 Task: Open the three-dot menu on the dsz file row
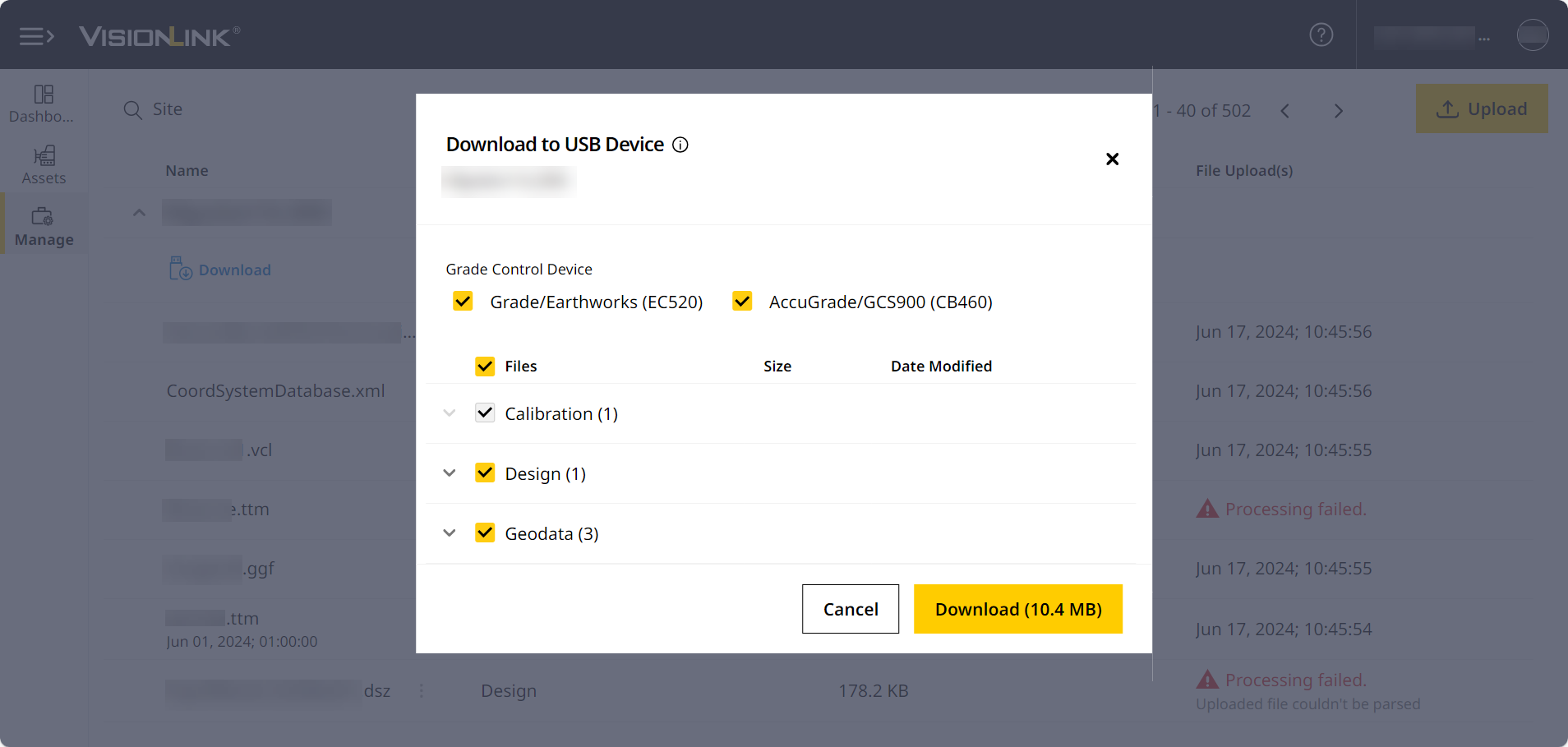click(422, 691)
